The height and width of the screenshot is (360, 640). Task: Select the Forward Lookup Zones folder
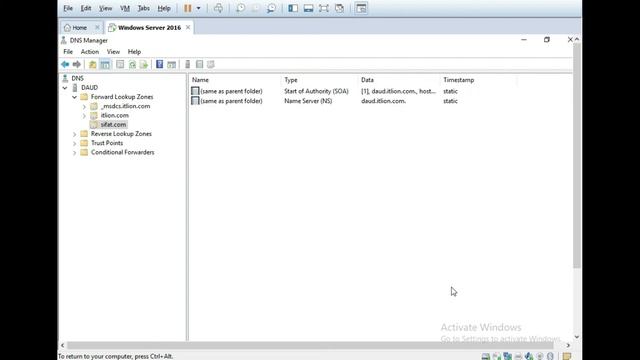click(x=122, y=97)
